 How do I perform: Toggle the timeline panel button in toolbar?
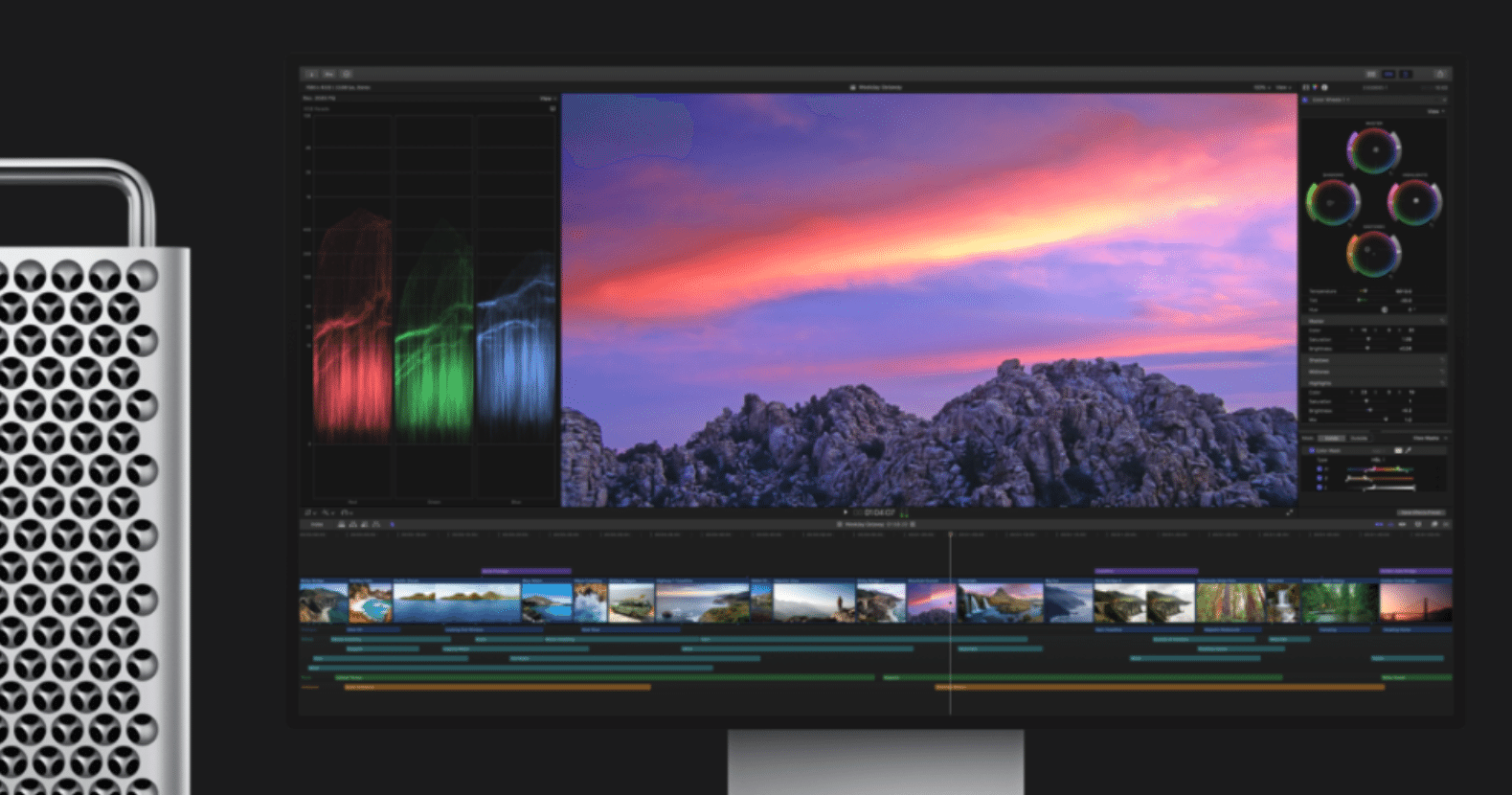coord(1388,74)
